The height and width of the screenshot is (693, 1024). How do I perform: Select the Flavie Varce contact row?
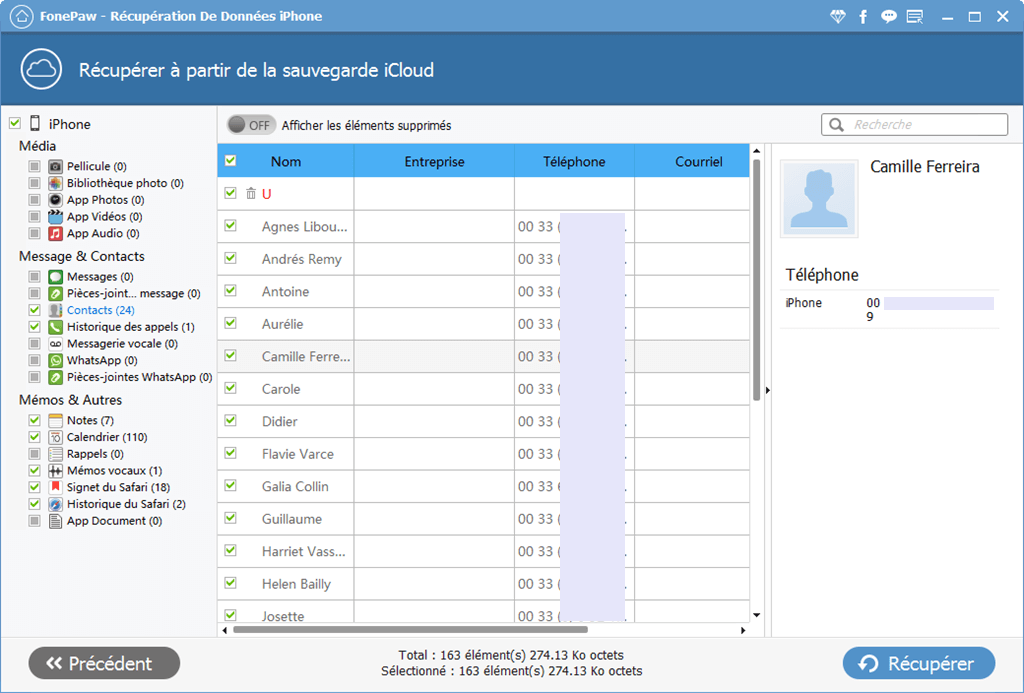(x=483, y=454)
